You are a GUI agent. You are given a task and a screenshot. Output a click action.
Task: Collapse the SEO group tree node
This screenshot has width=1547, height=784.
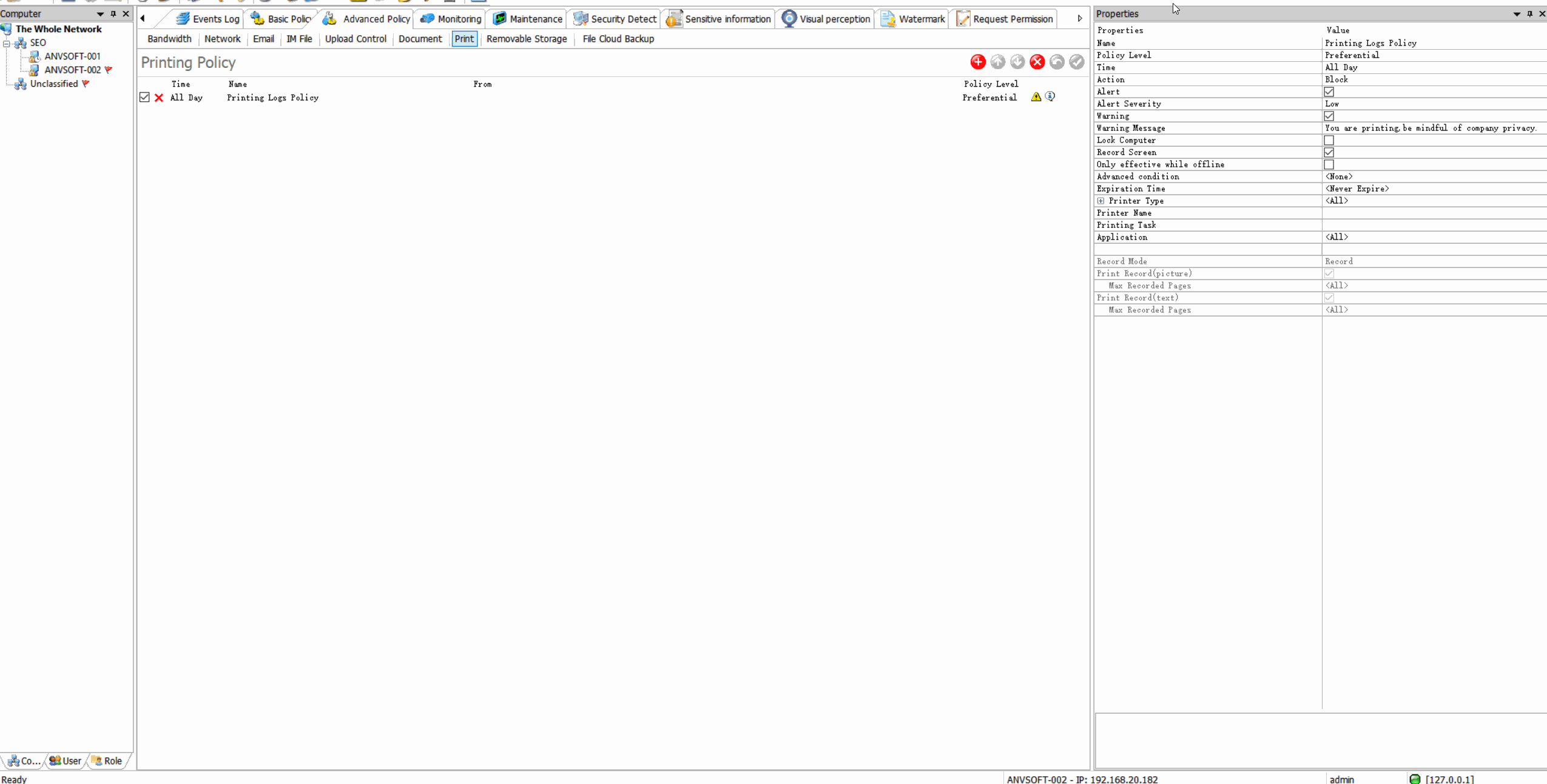tap(7, 43)
